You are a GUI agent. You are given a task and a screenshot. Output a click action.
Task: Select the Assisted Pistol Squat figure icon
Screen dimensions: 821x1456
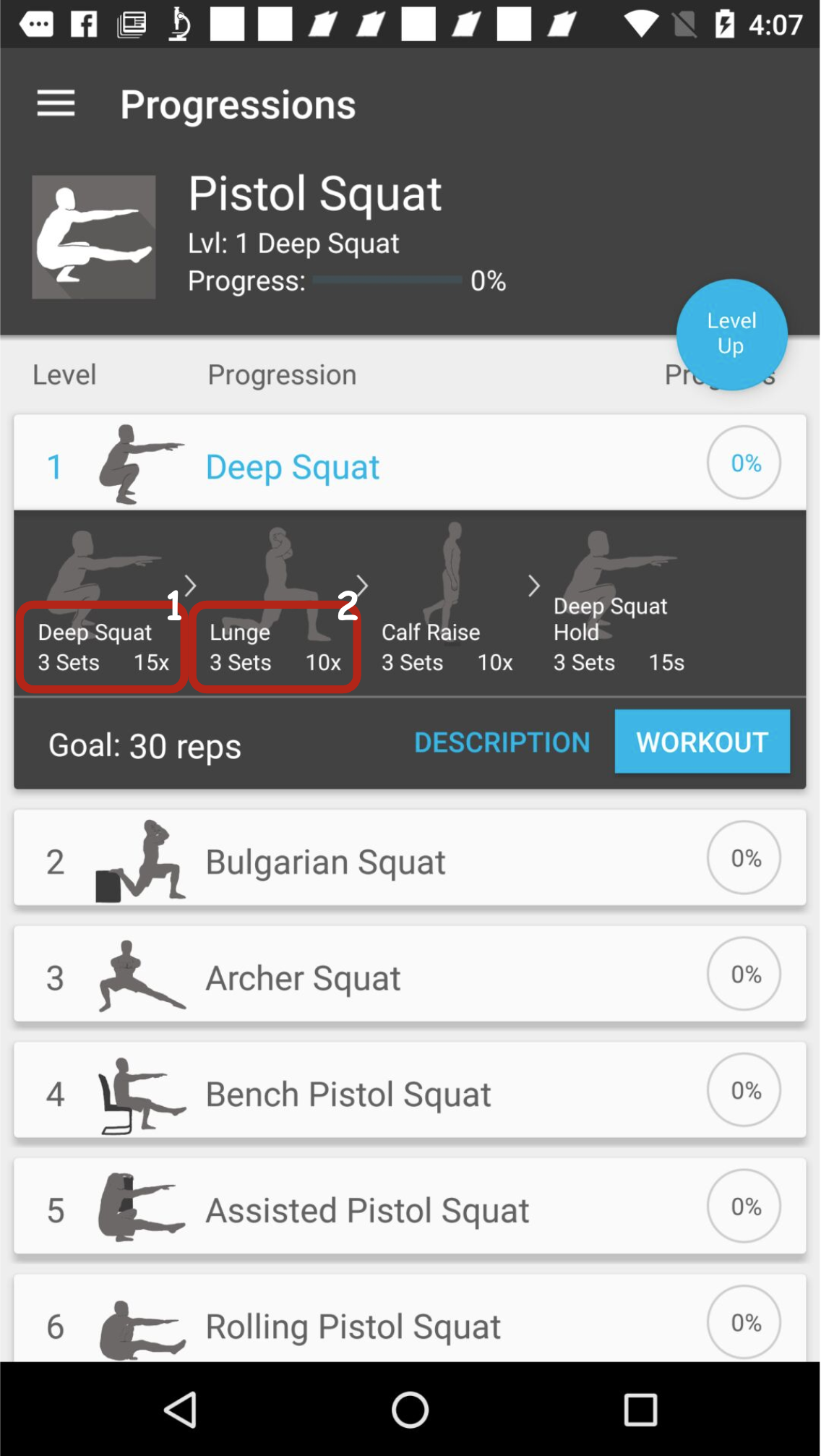(x=142, y=1207)
